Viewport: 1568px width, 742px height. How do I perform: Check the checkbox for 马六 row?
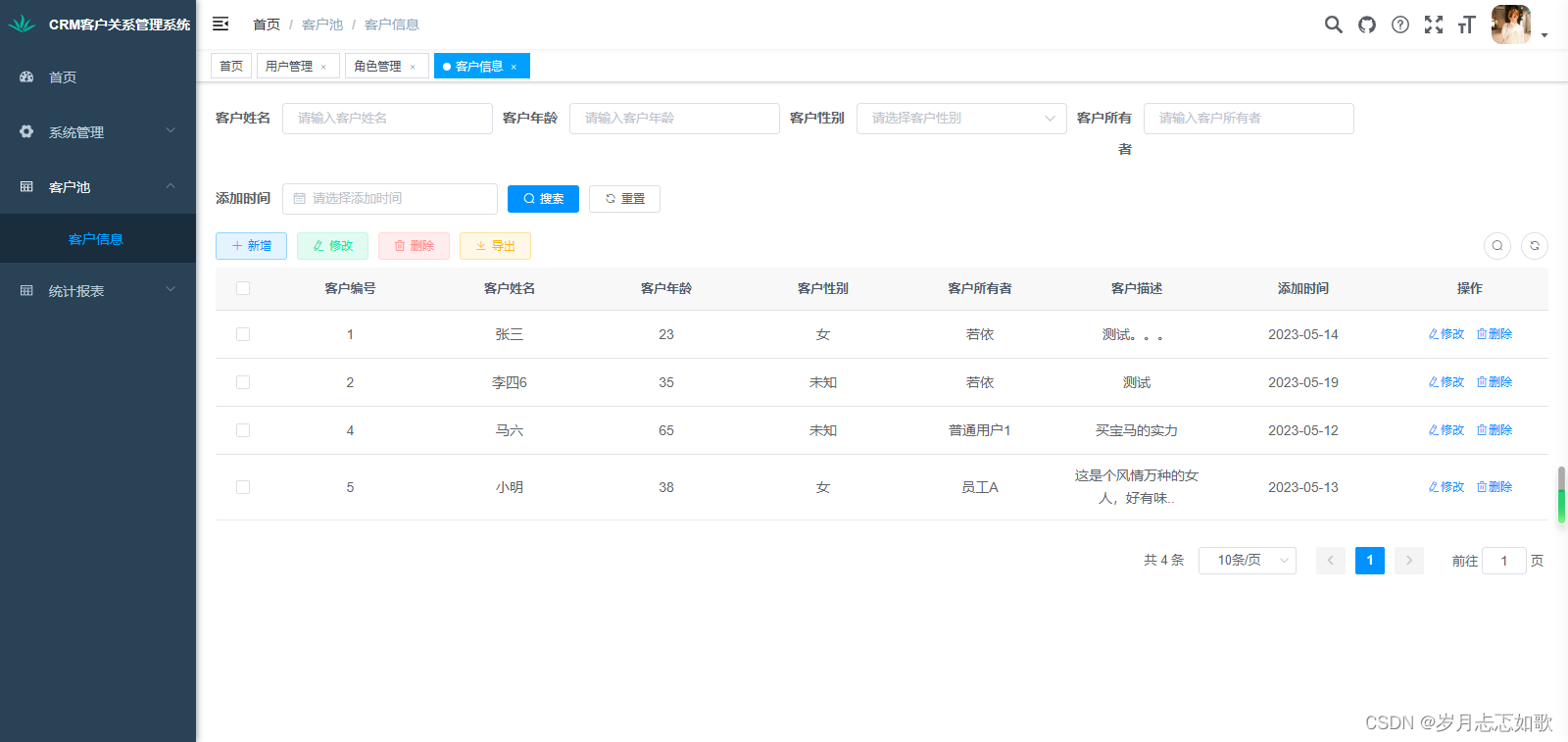click(243, 430)
